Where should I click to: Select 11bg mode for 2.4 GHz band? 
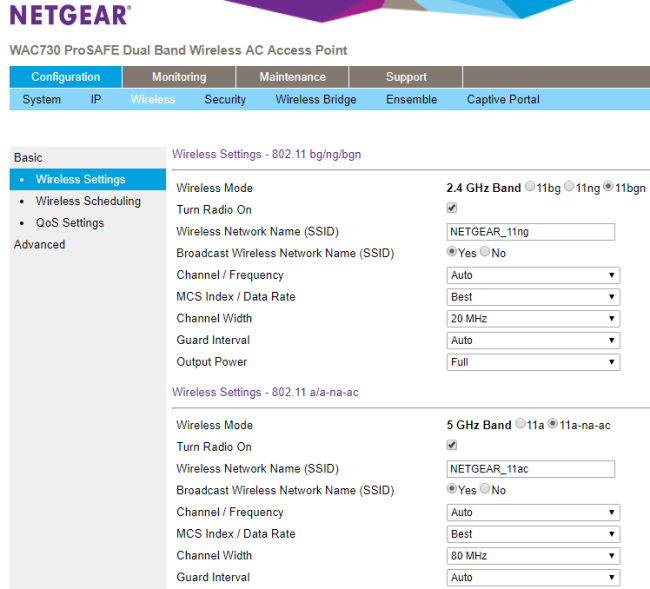coord(530,187)
